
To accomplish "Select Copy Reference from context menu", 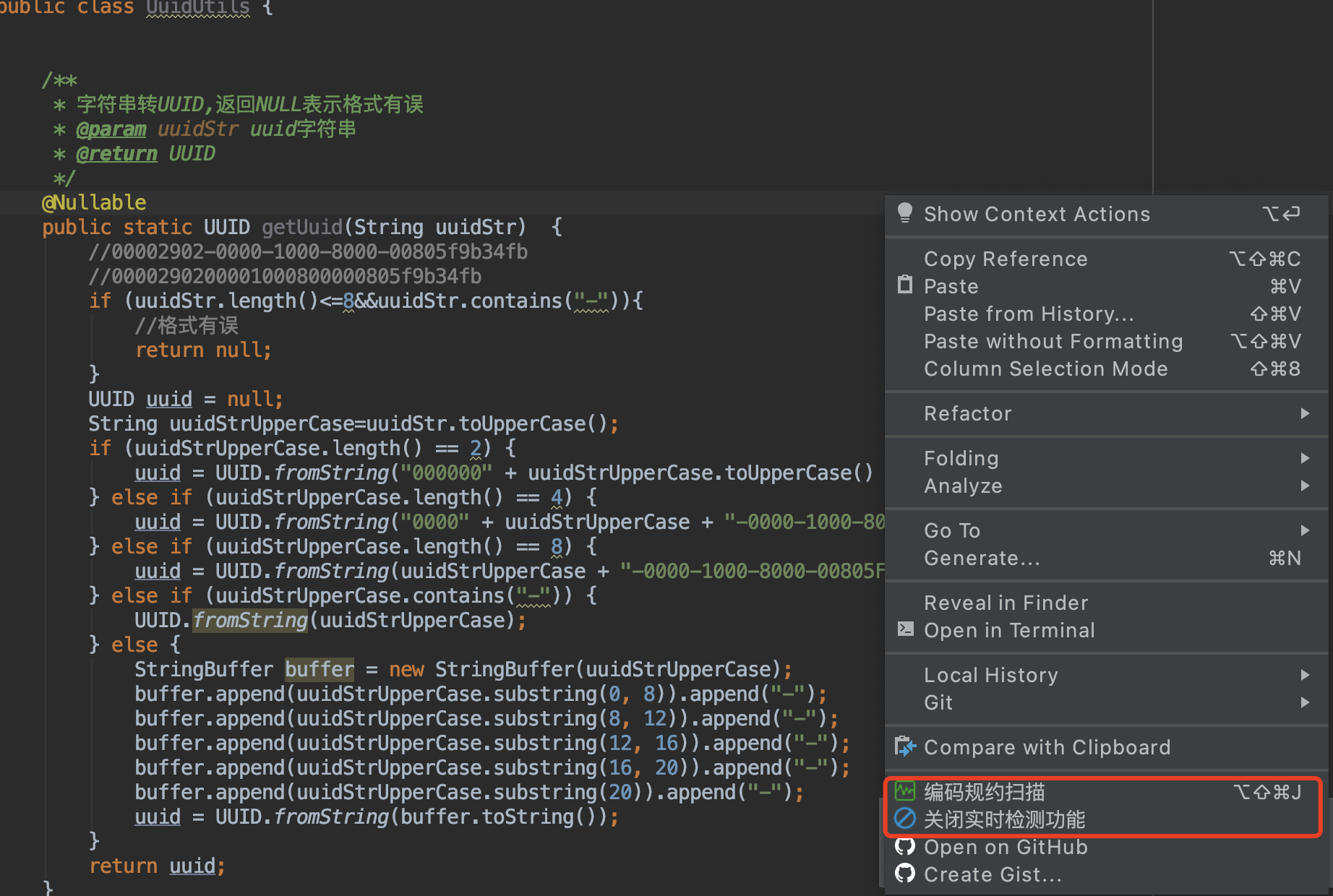I will (x=1005, y=259).
